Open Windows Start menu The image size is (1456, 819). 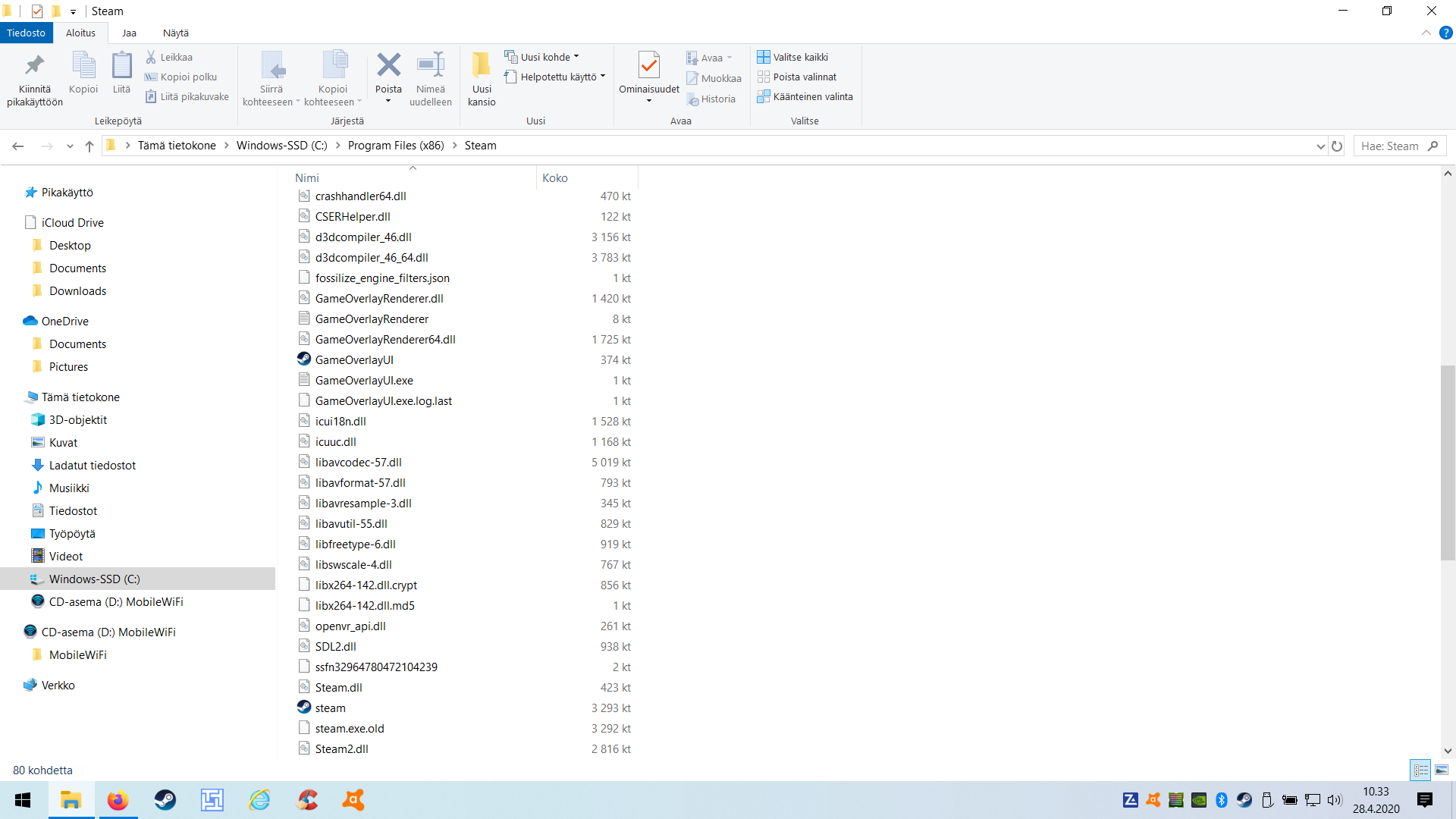tap(23, 800)
